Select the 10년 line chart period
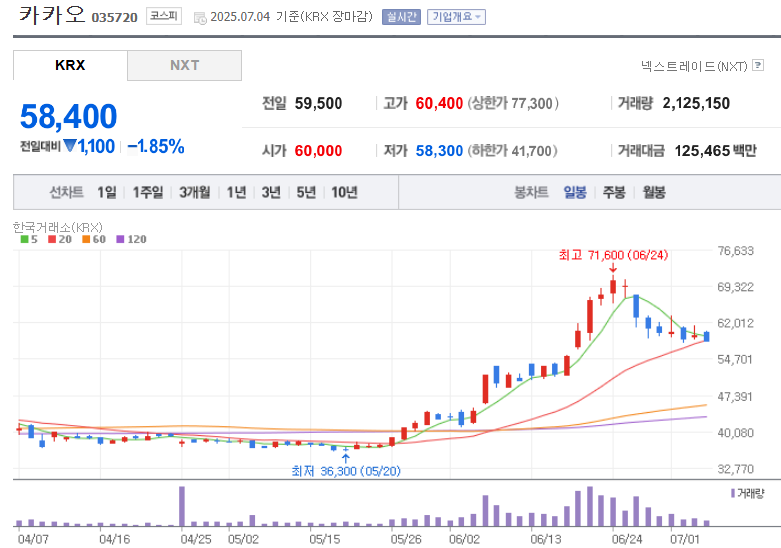The image size is (781, 548). 344,192
